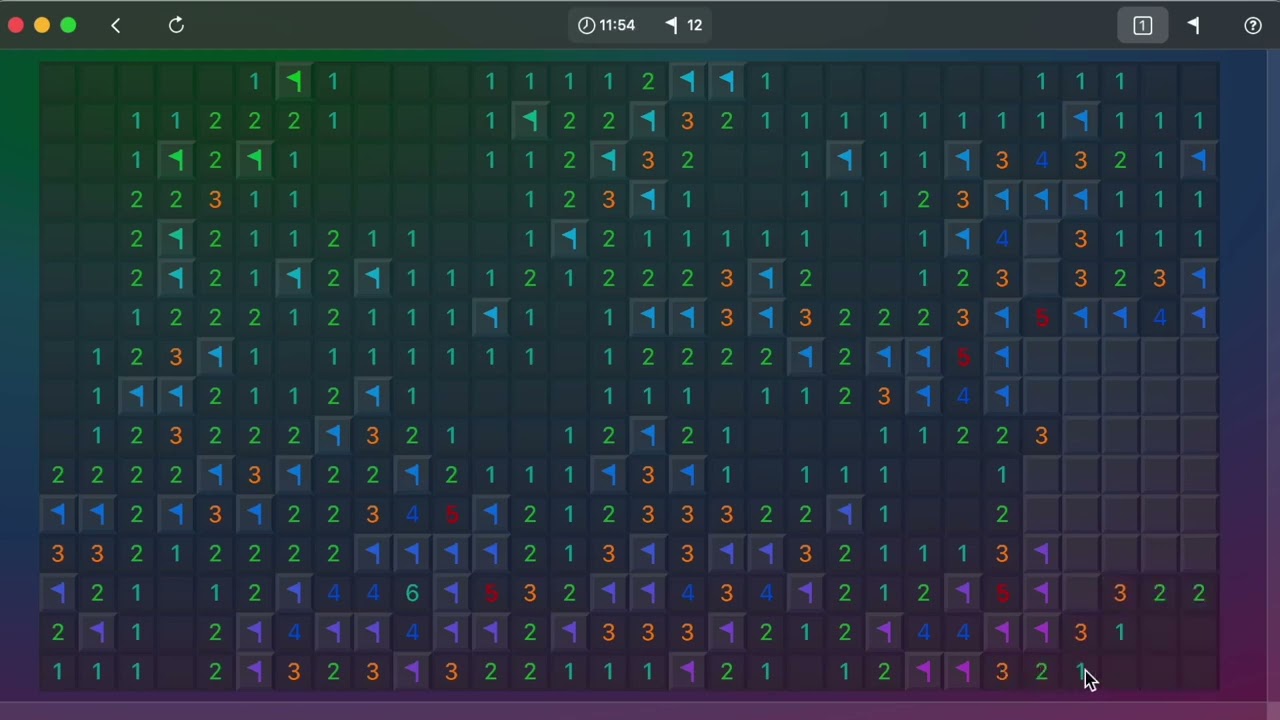Click the red 5 right of blue 4 in row twelve
Viewport: 1280px width, 720px height.
(451, 514)
